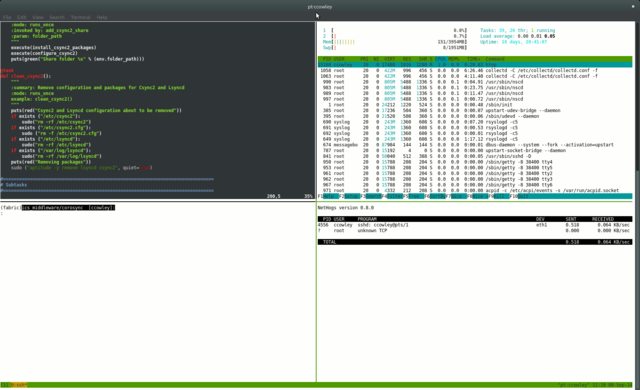Click the F2 Setup key in htop
640x390 pixels.
(349, 196)
